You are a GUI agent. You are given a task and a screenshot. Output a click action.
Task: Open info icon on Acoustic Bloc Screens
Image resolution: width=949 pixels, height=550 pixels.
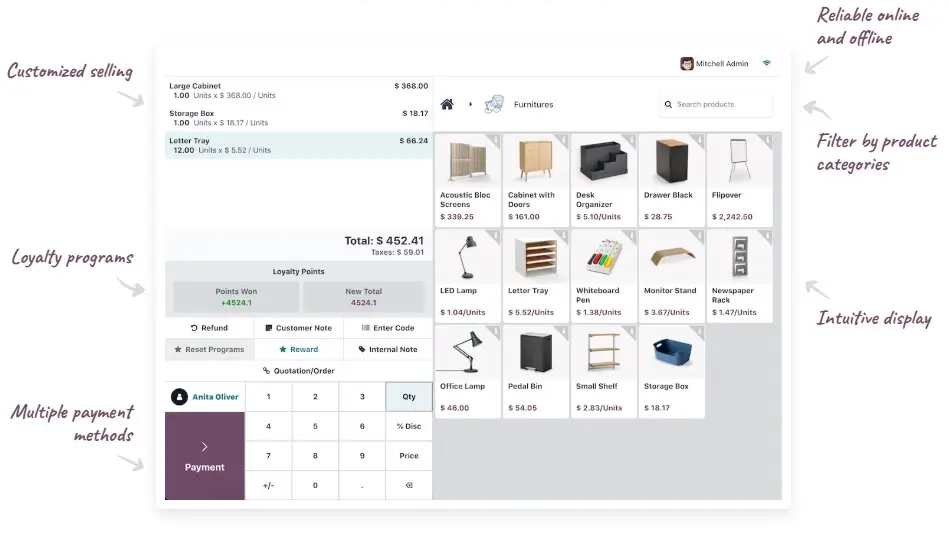pos(494,140)
